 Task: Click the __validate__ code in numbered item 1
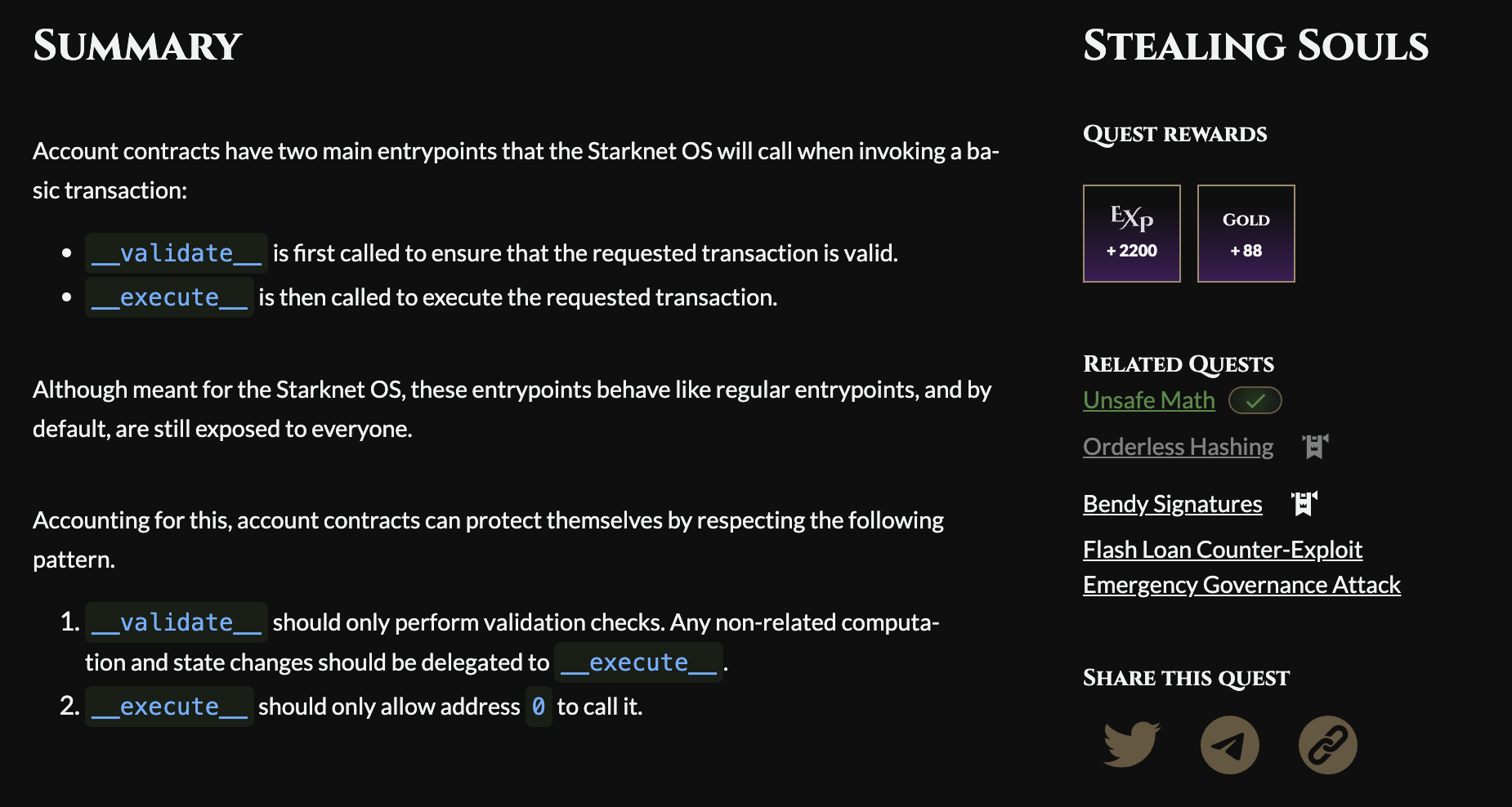pyautogui.click(x=177, y=622)
